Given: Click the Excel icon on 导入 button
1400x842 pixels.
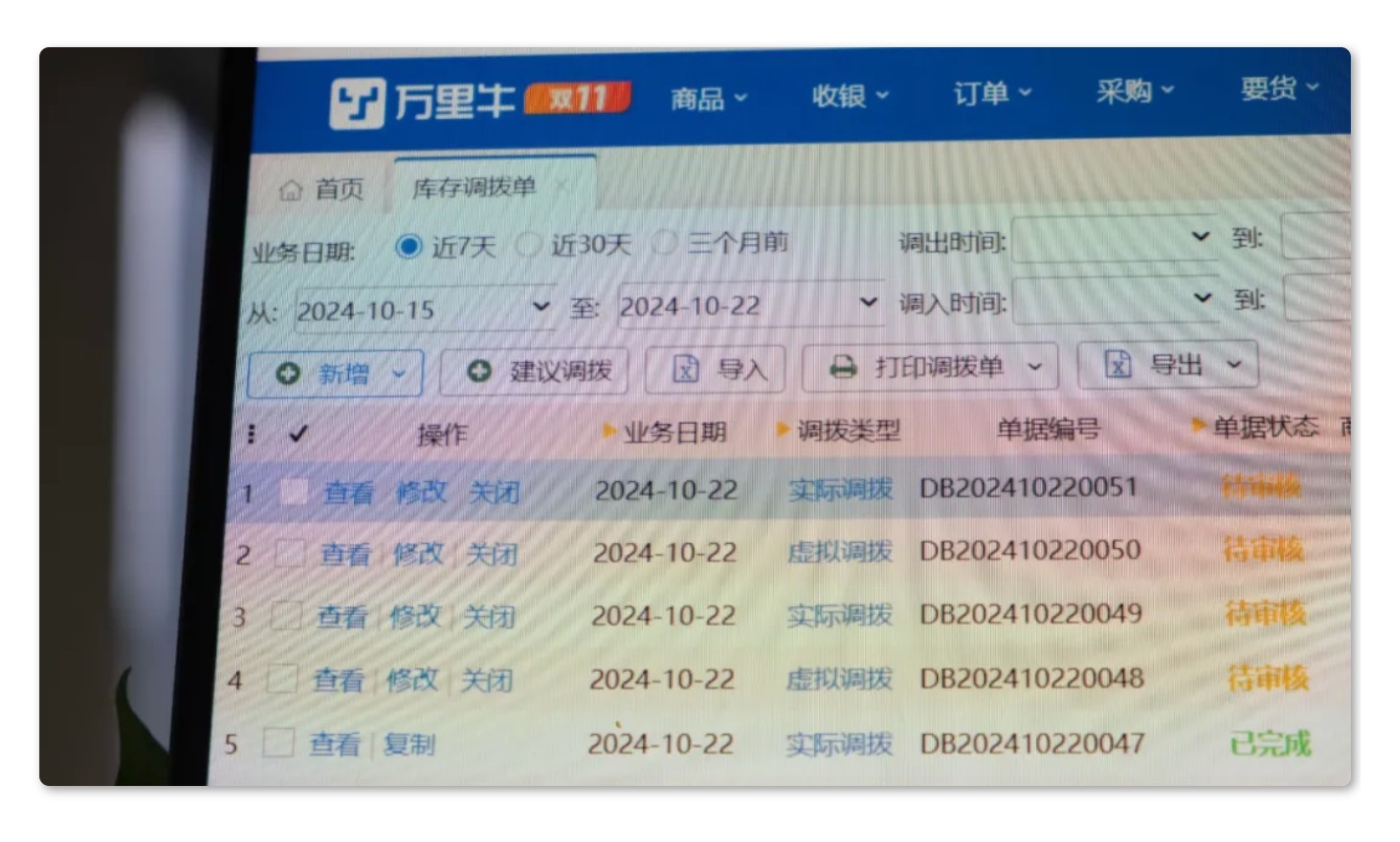Looking at the screenshot, I should (x=685, y=369).
